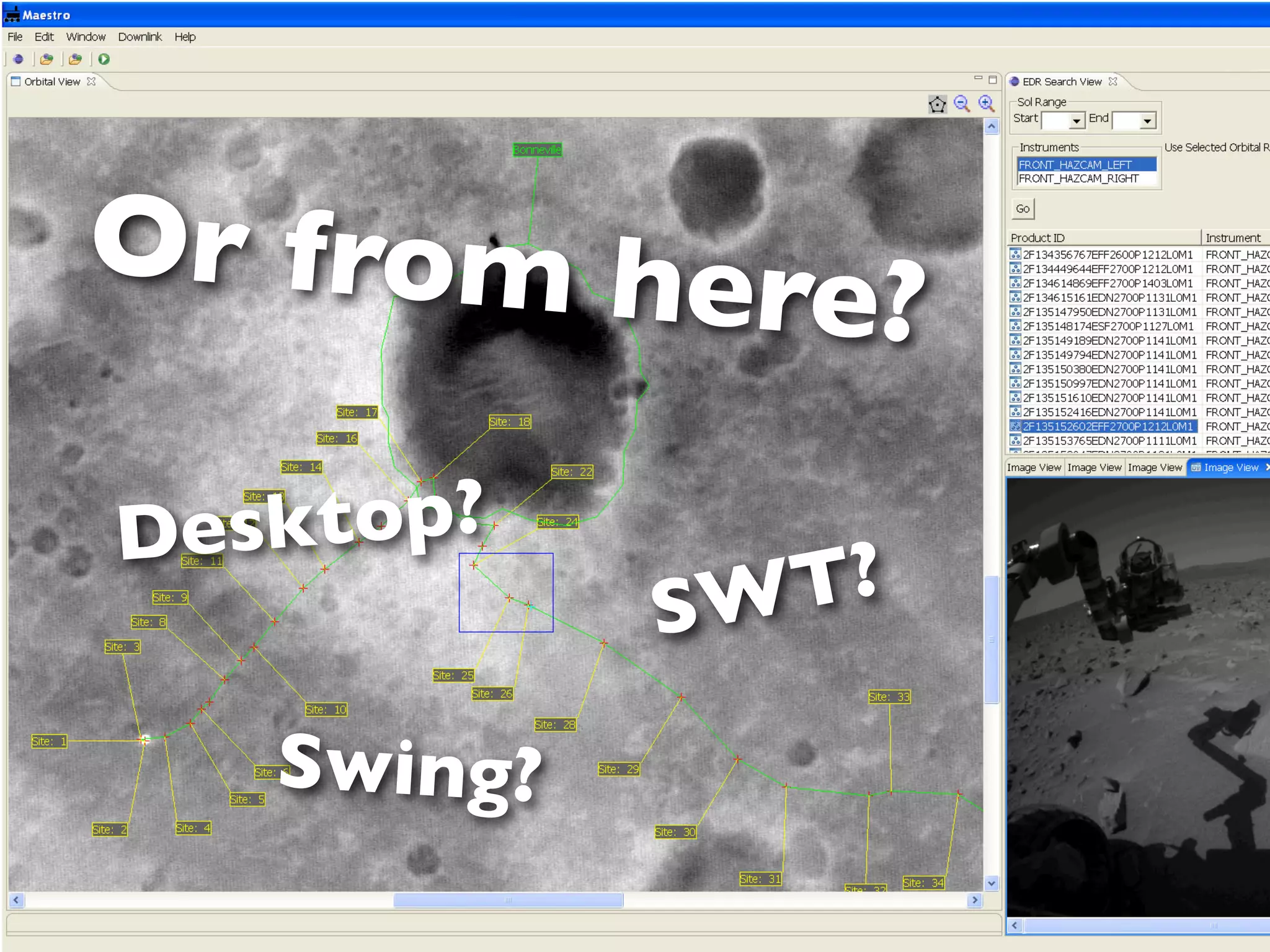1270x952 pixels.
Task: Close the Orbital View tab
Action: (x=91, y=82)
